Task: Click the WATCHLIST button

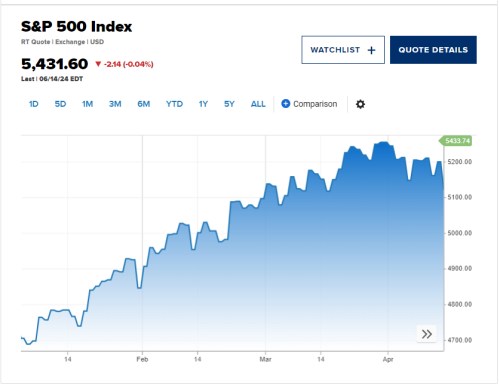Action: click(x=343, y=50)
